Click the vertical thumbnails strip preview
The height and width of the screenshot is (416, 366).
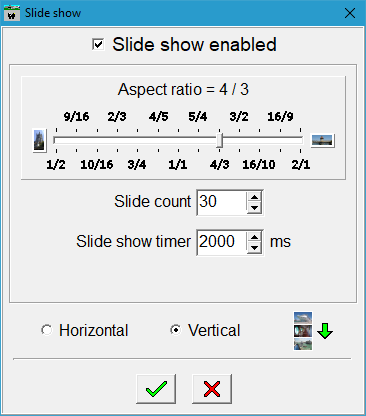(303, 331)
